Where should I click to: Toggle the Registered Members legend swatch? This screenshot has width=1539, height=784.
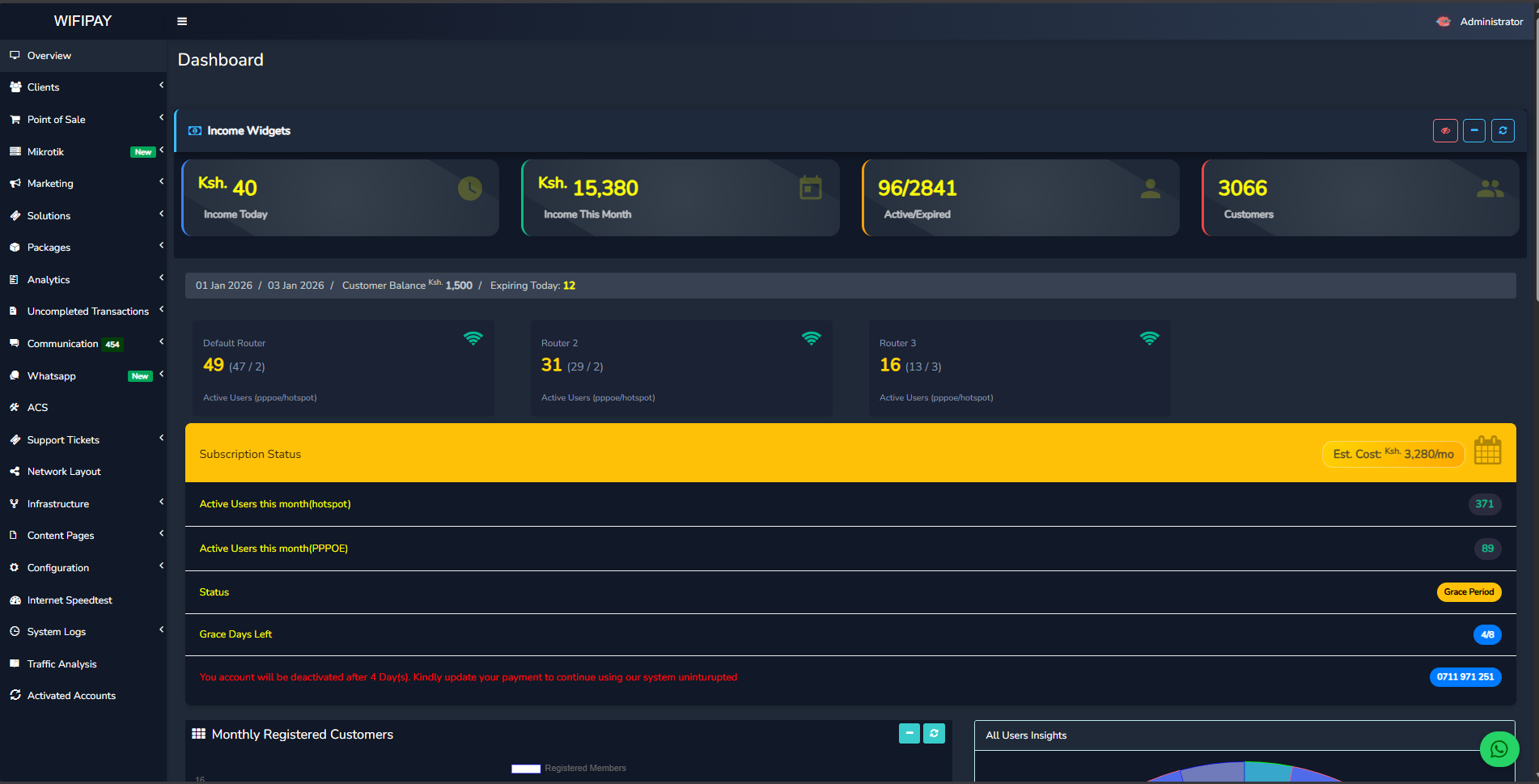coord(526,769)
